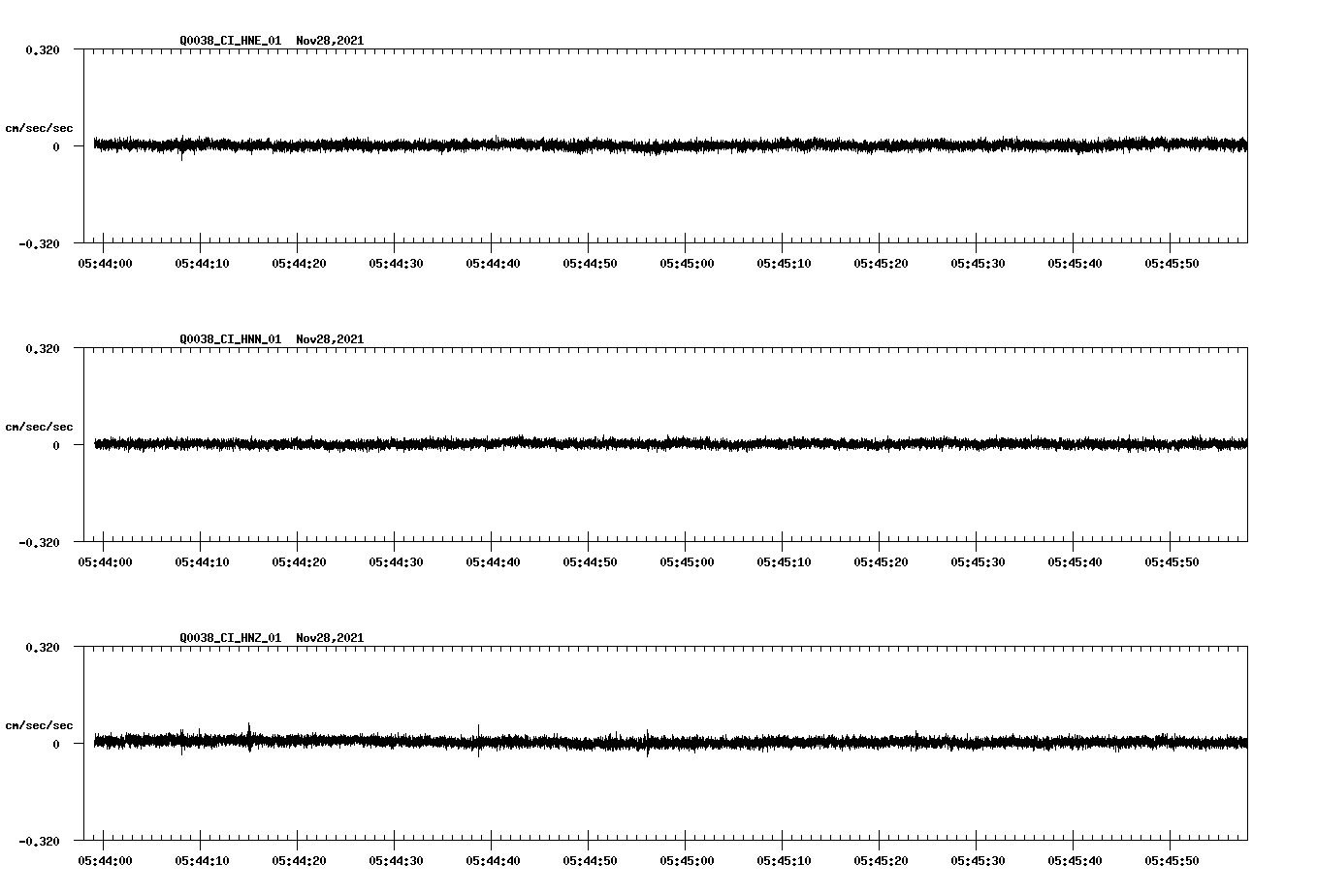Select 05:44:10 tick label under HNN plot
Viewport: 1317px width, 896px height.
[x=202, y=562]
